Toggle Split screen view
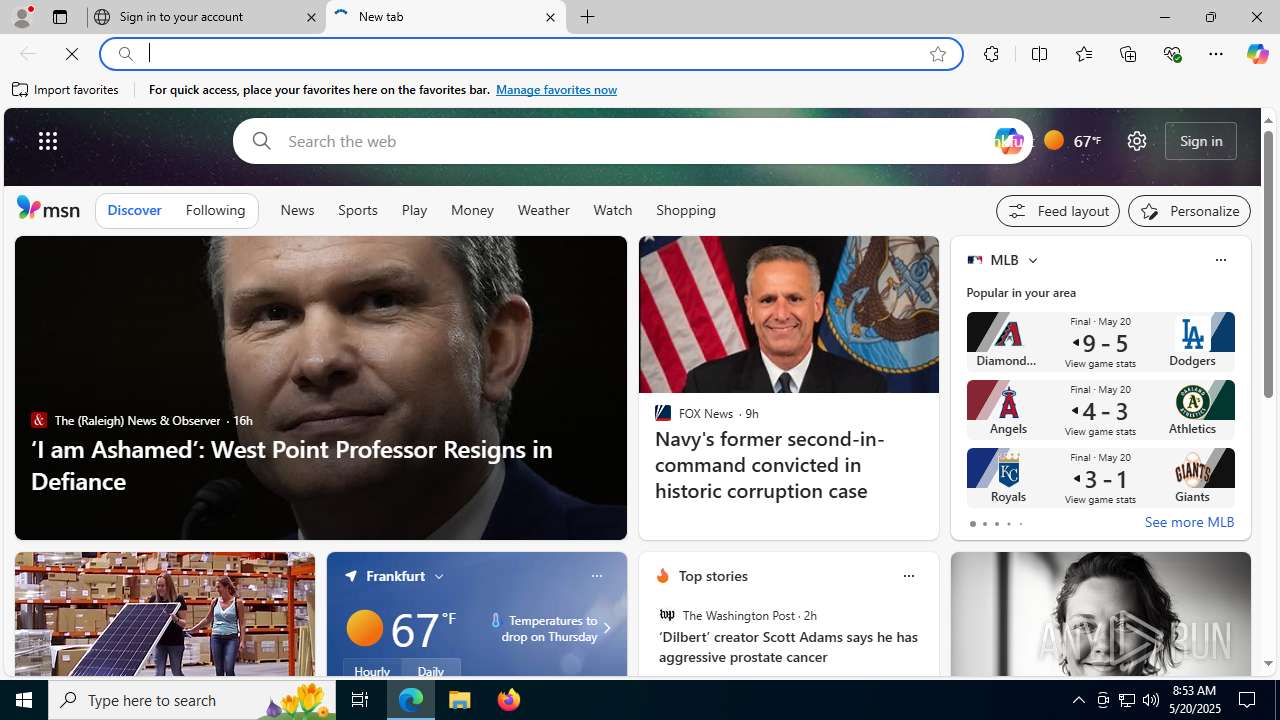The image size is (1280, 720). (x=1040, y=54)
